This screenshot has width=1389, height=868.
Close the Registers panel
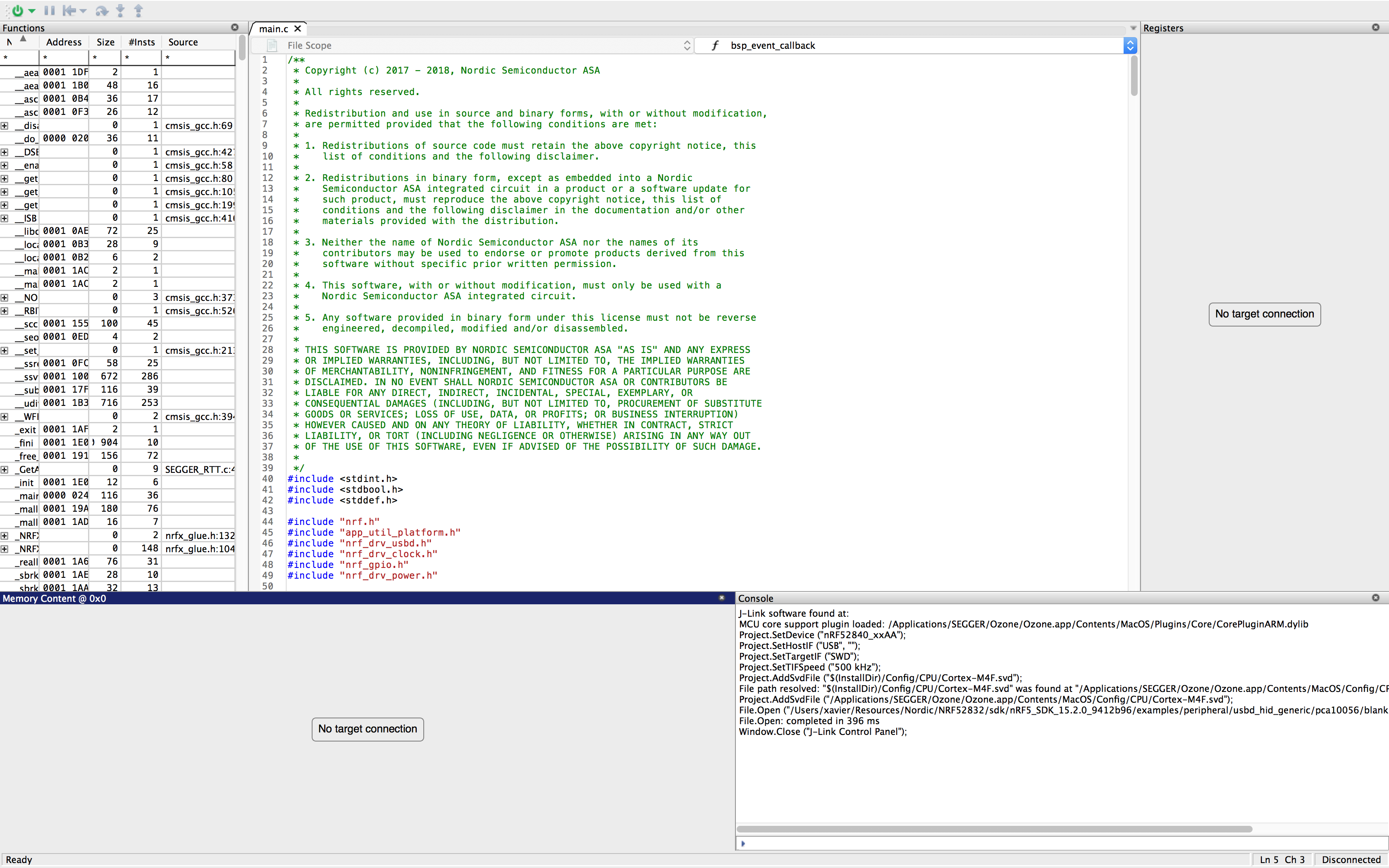[1376, 28]
